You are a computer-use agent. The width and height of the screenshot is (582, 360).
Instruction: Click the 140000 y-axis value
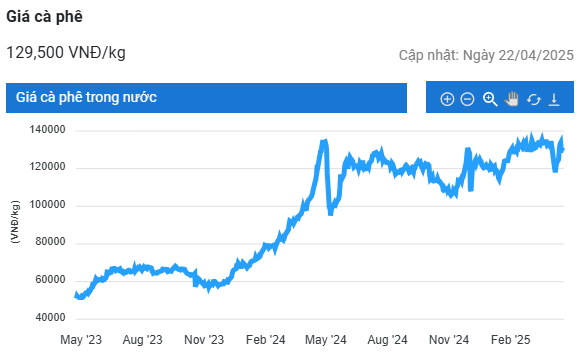pyautogui.click(x=47, y=130)
